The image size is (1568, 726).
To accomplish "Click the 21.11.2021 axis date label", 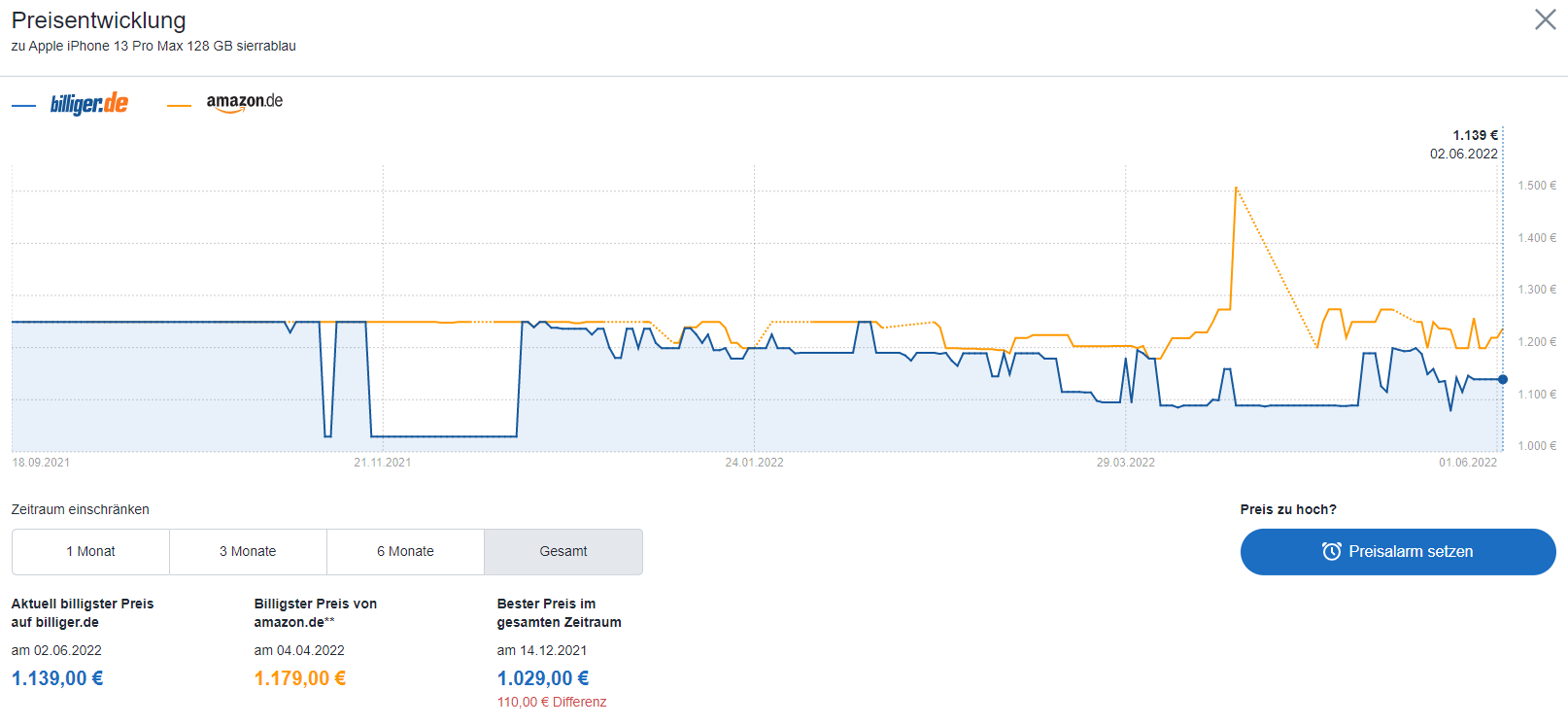I will [383, 463].
